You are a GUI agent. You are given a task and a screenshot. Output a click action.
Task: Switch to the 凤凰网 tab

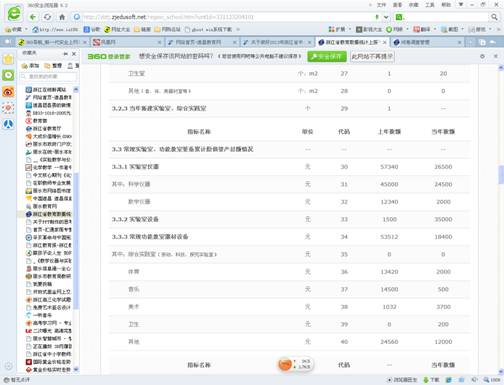click(x=127, y=42)
